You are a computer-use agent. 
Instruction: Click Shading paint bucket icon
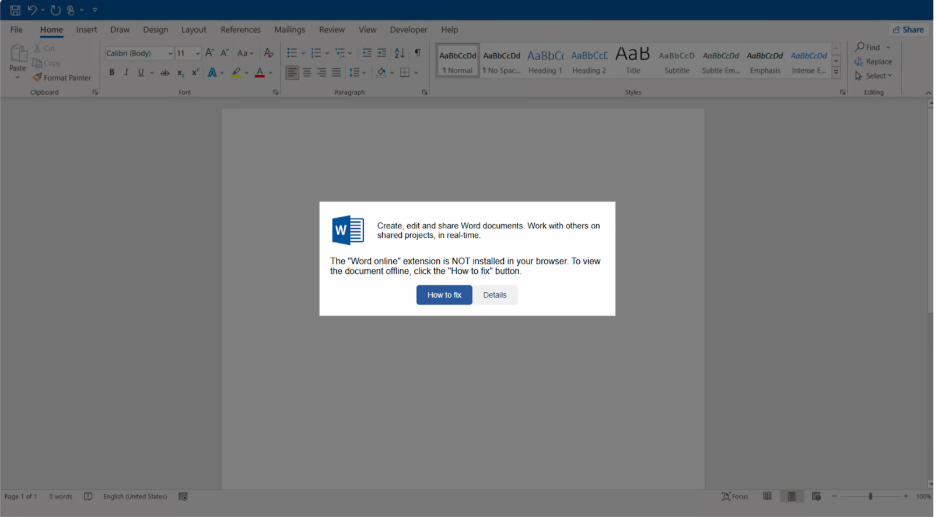coord(381,73)
